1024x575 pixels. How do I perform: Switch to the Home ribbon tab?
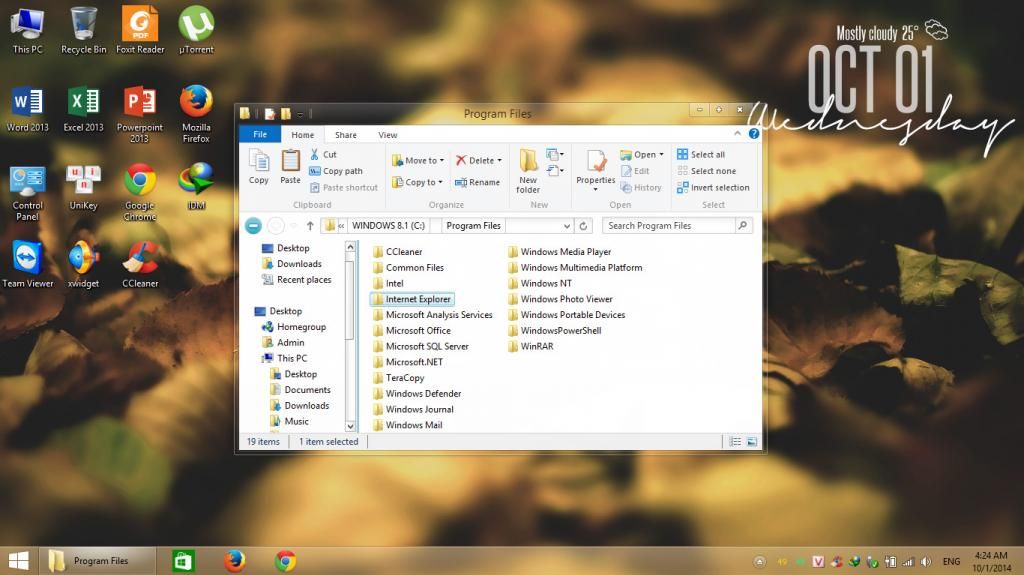[302, 135]
